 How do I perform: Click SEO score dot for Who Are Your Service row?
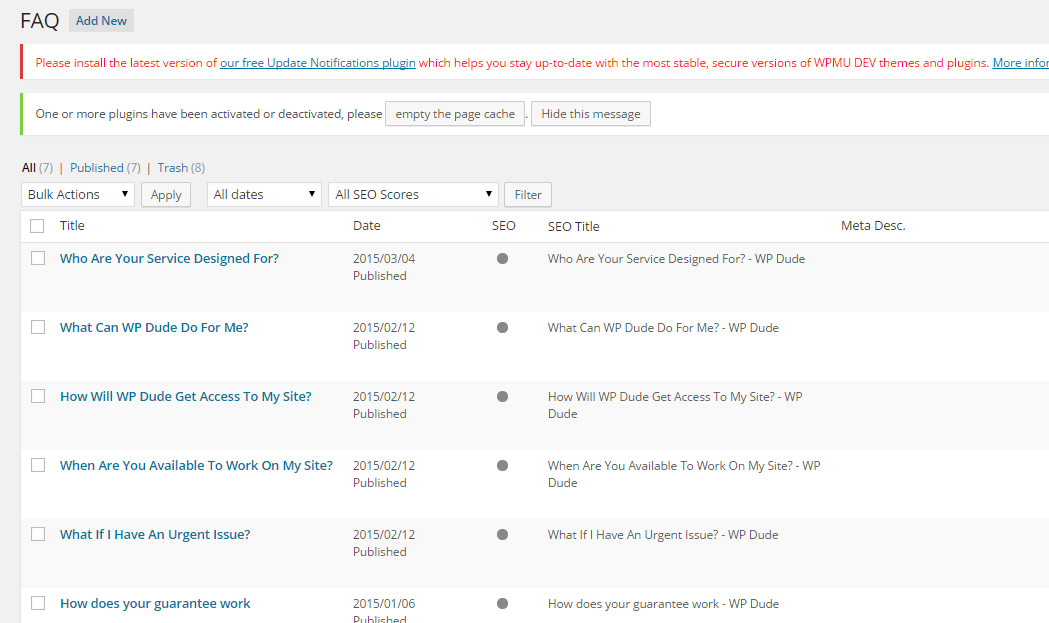click(x=502, y=258)
